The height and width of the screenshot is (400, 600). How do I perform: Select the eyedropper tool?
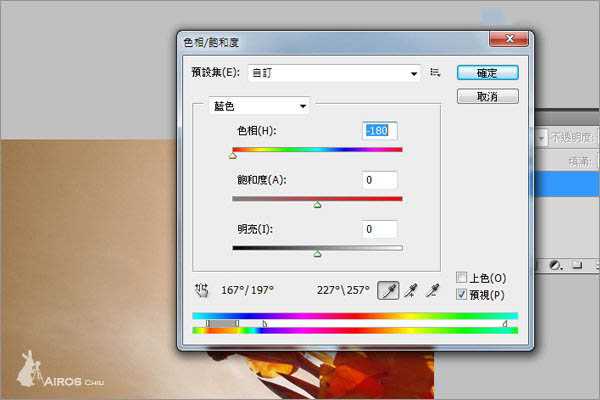388,290
